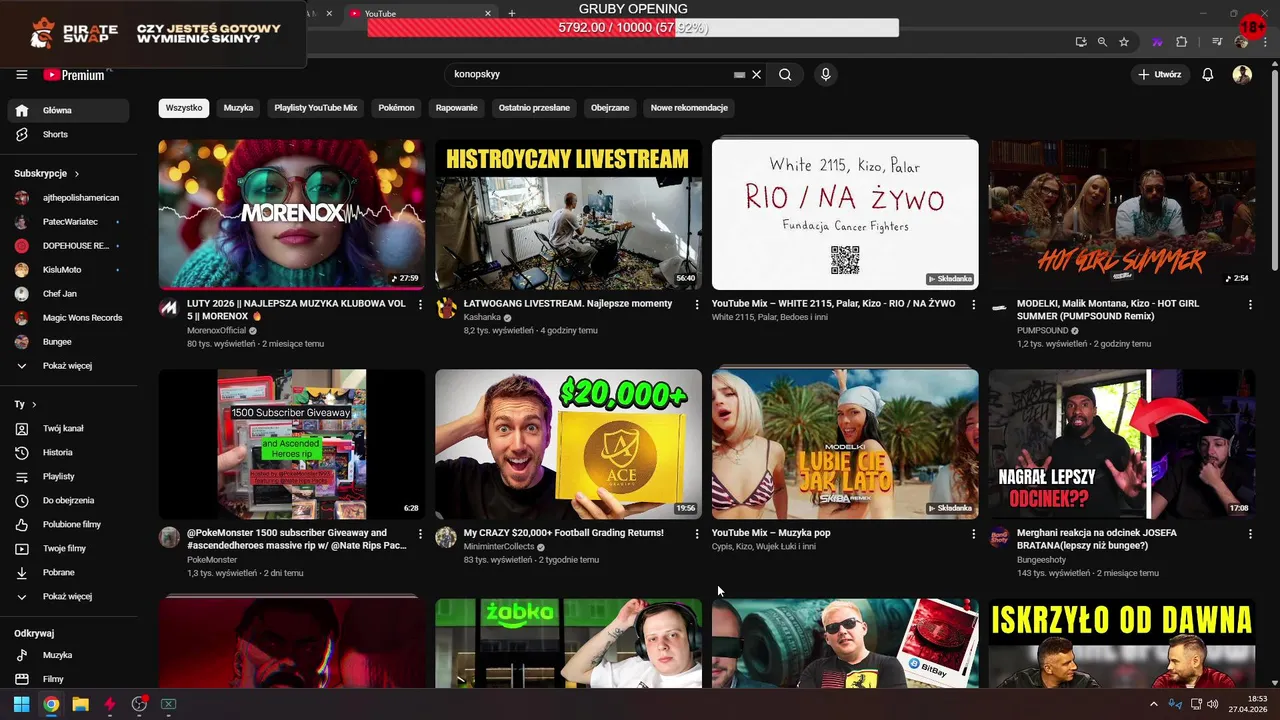This screenshot has height=720, width=1280.
Task: Open more options for HOT GIRL SUMMER video
Action: coord(1250,304)
